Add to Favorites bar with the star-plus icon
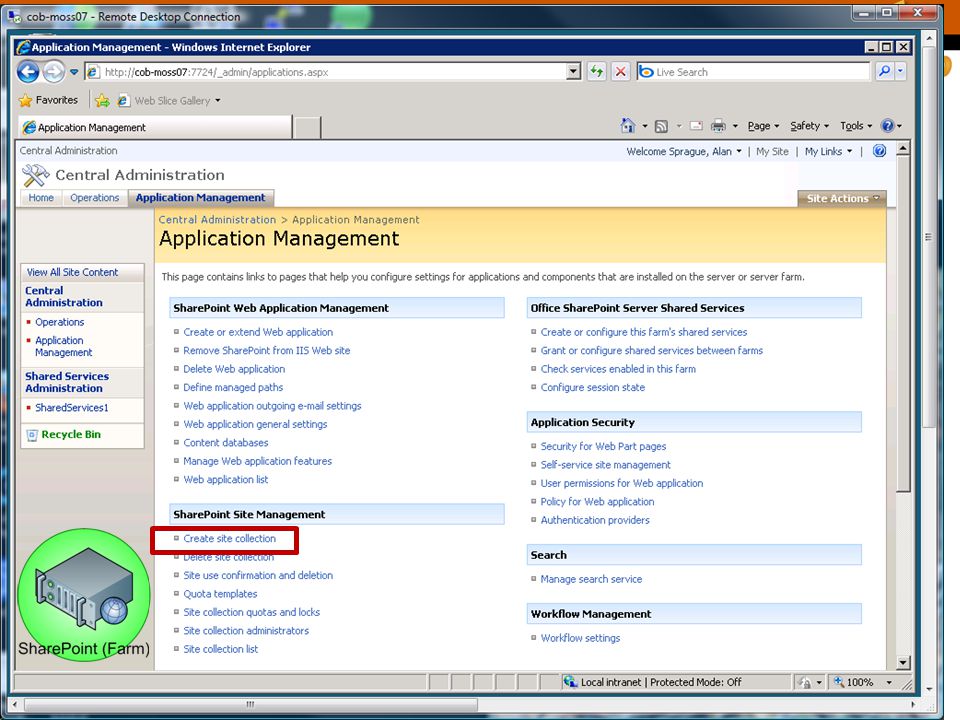Image resolution: width=960 pixels, height=720 pixels. [102, 100]
